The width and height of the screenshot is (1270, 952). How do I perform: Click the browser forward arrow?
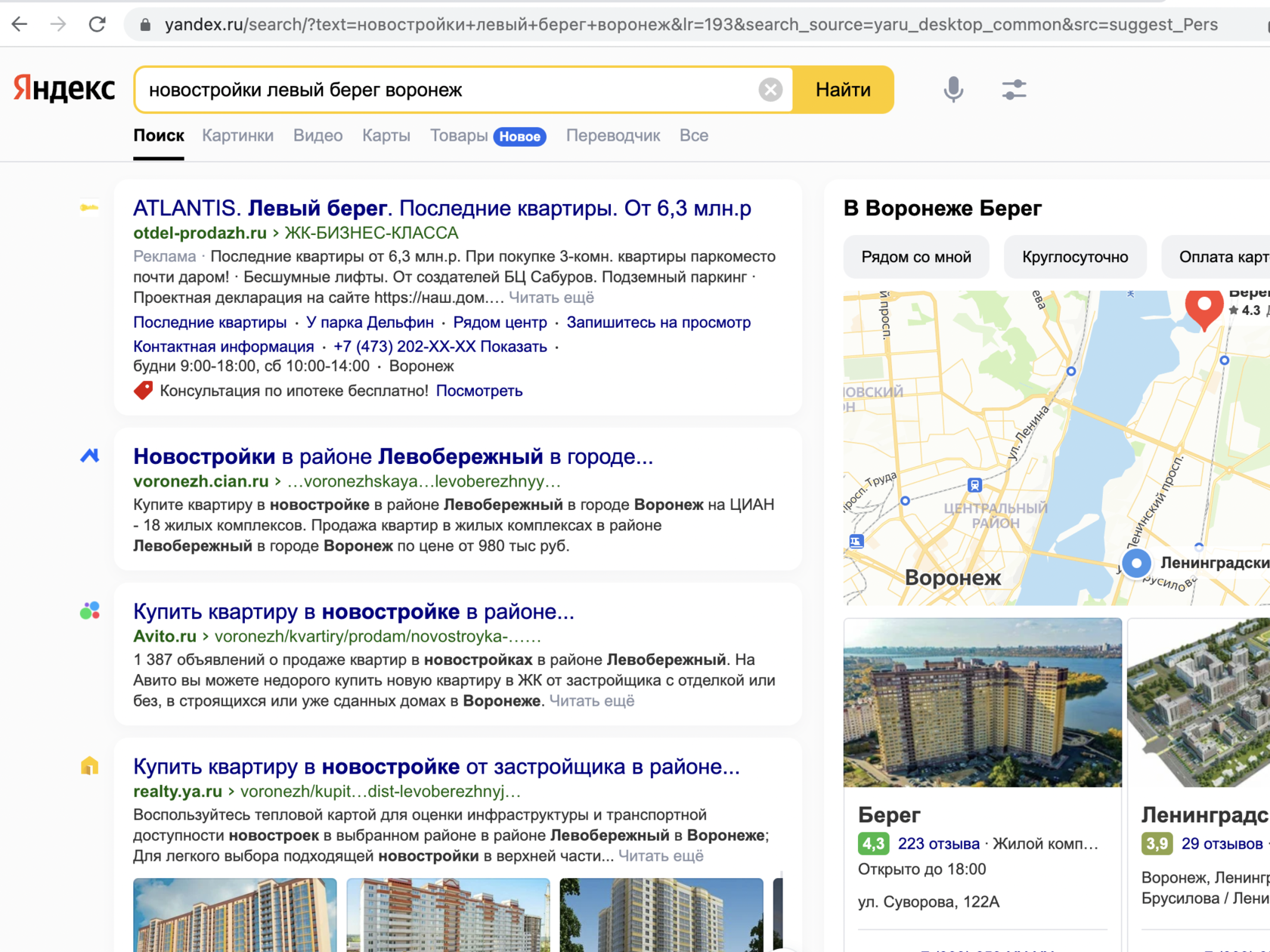click(x=58, y=24)
